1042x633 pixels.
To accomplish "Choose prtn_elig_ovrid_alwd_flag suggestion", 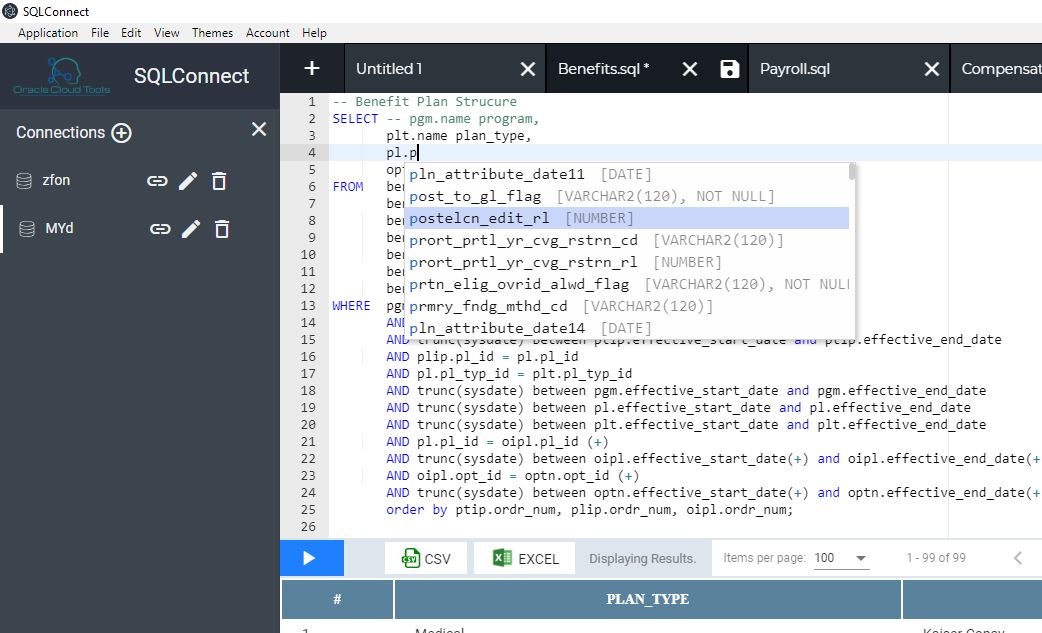I will (x=627, y=284).
